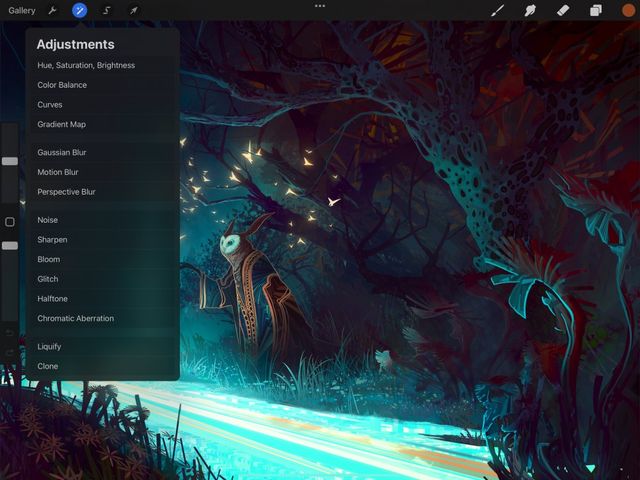
Task: Click the brush opacity slider handle
Action: pyautogui.click(x=10, y=245)
